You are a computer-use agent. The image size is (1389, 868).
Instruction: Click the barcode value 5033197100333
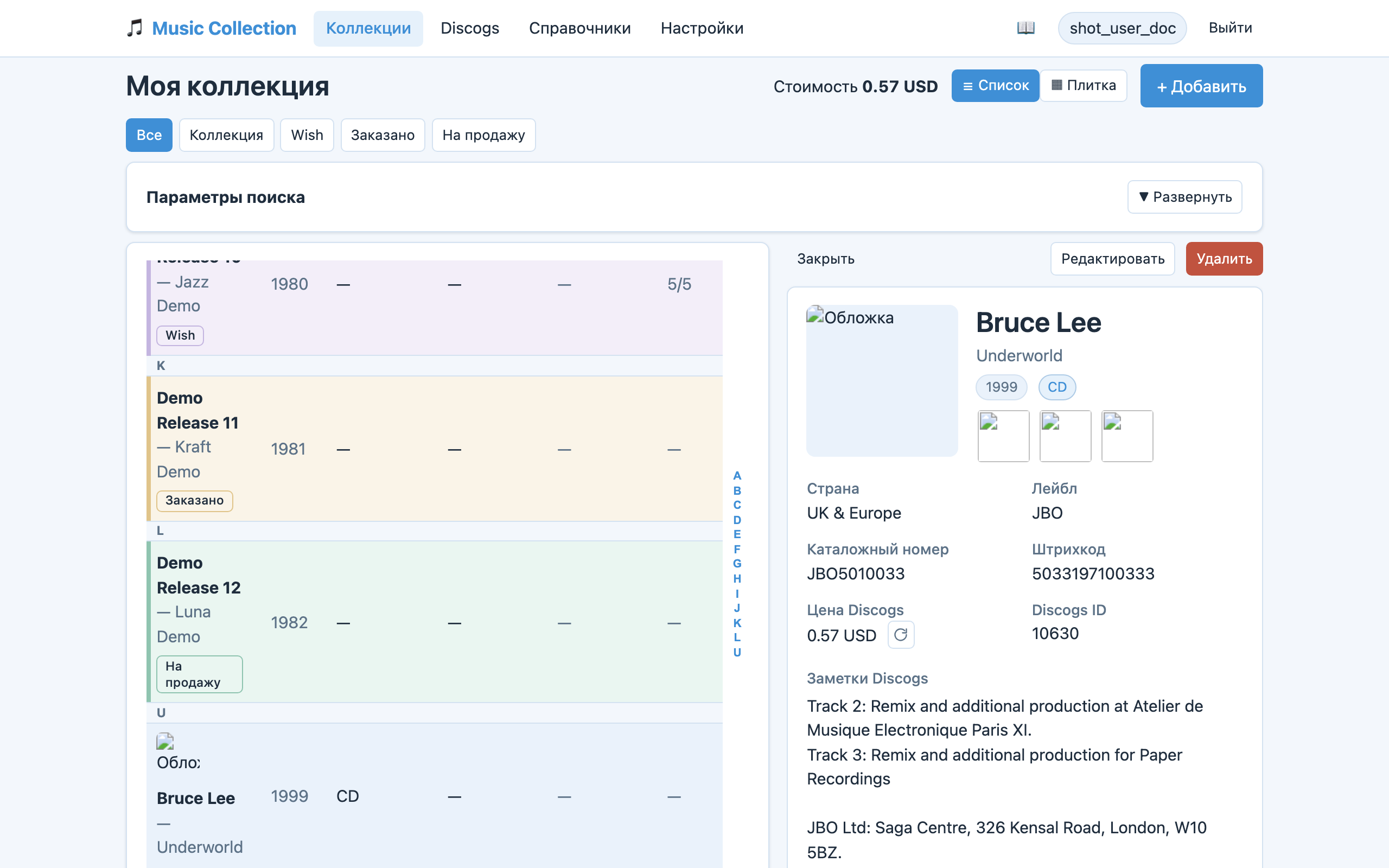pyautogui.click(x=1093, y=573)
